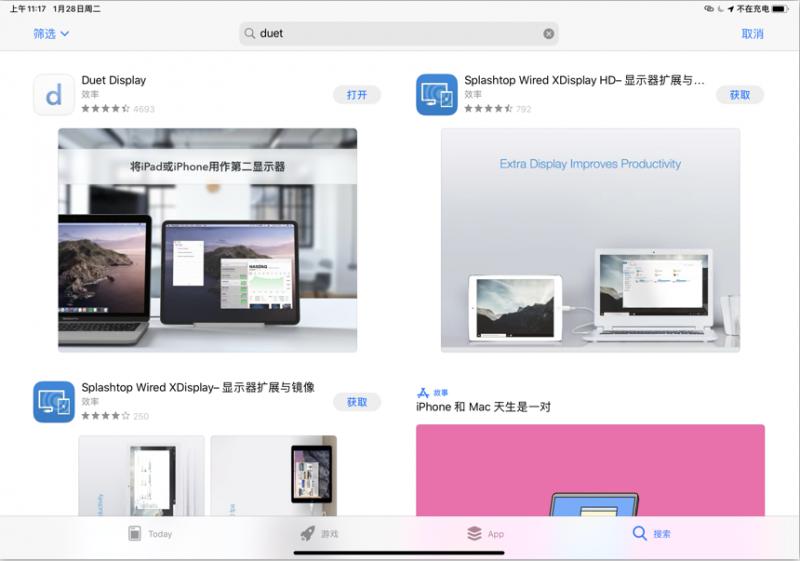Viewport: 800px width, 561px height.
Task: Select the Splashtop Wired XDisplay HD title
Action: (x=584, y=80)
